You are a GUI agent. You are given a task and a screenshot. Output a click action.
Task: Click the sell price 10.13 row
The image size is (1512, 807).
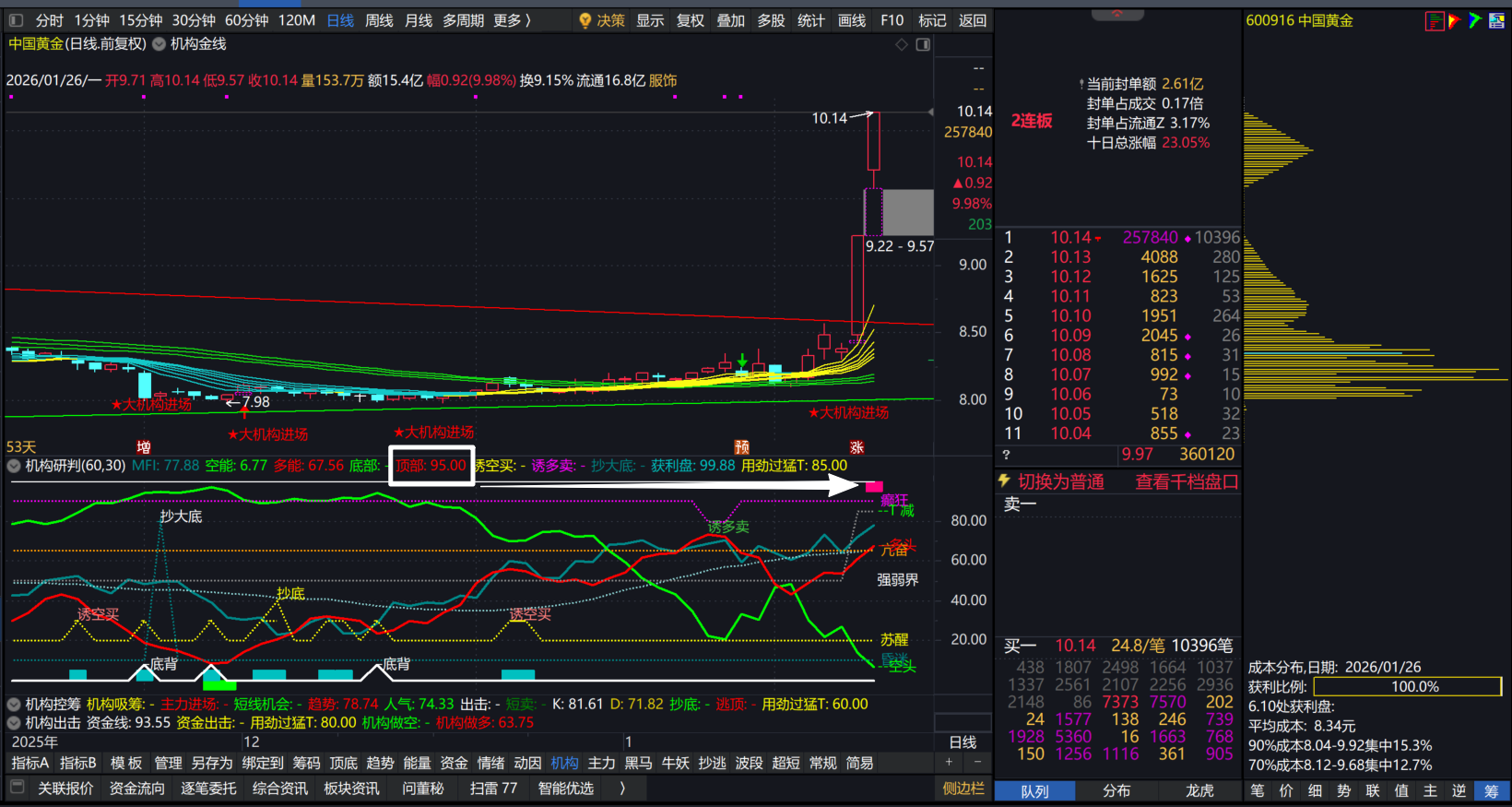[x=1120, y=257]
